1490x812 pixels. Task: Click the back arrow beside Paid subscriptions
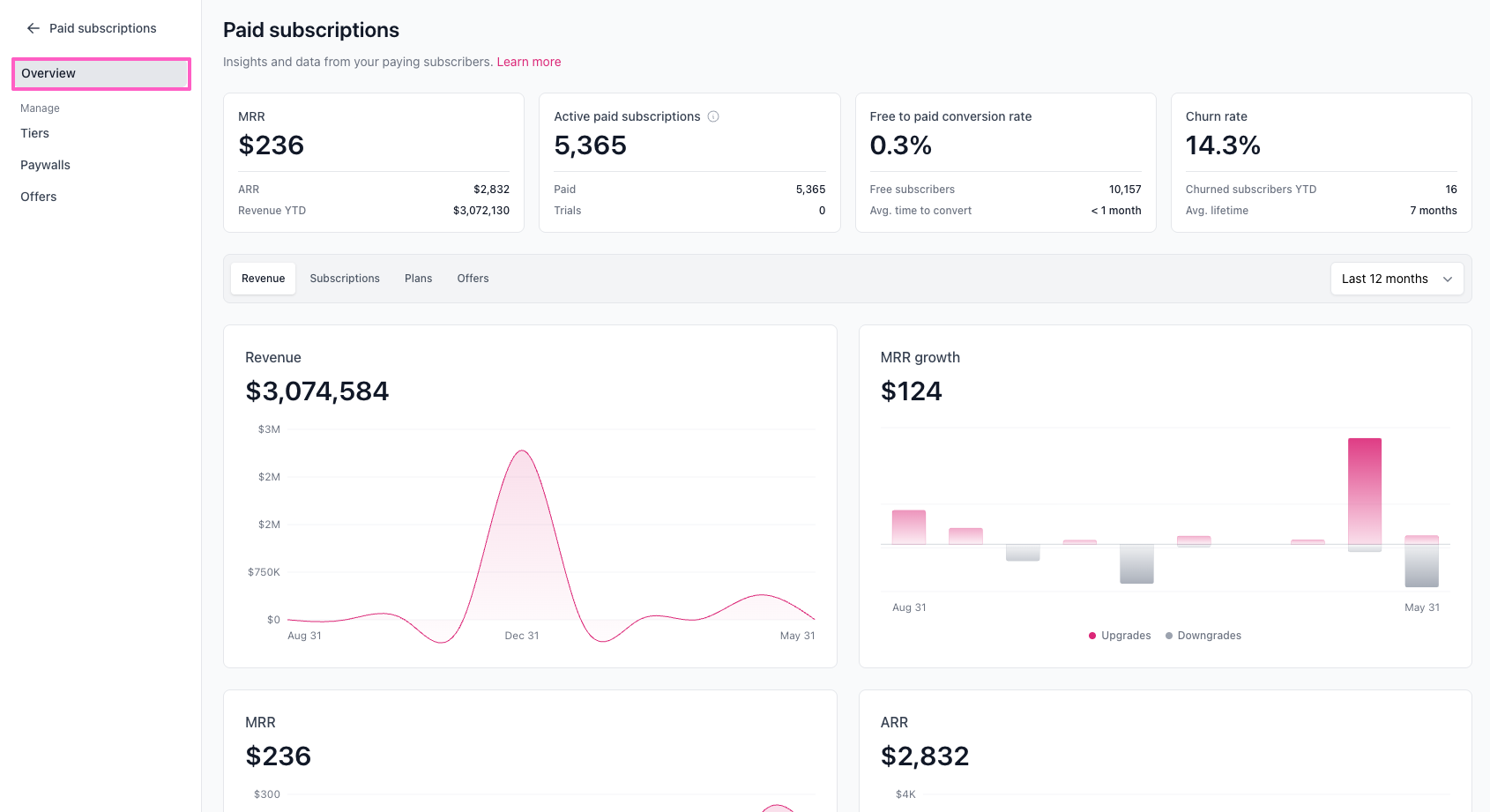point(34,28)
